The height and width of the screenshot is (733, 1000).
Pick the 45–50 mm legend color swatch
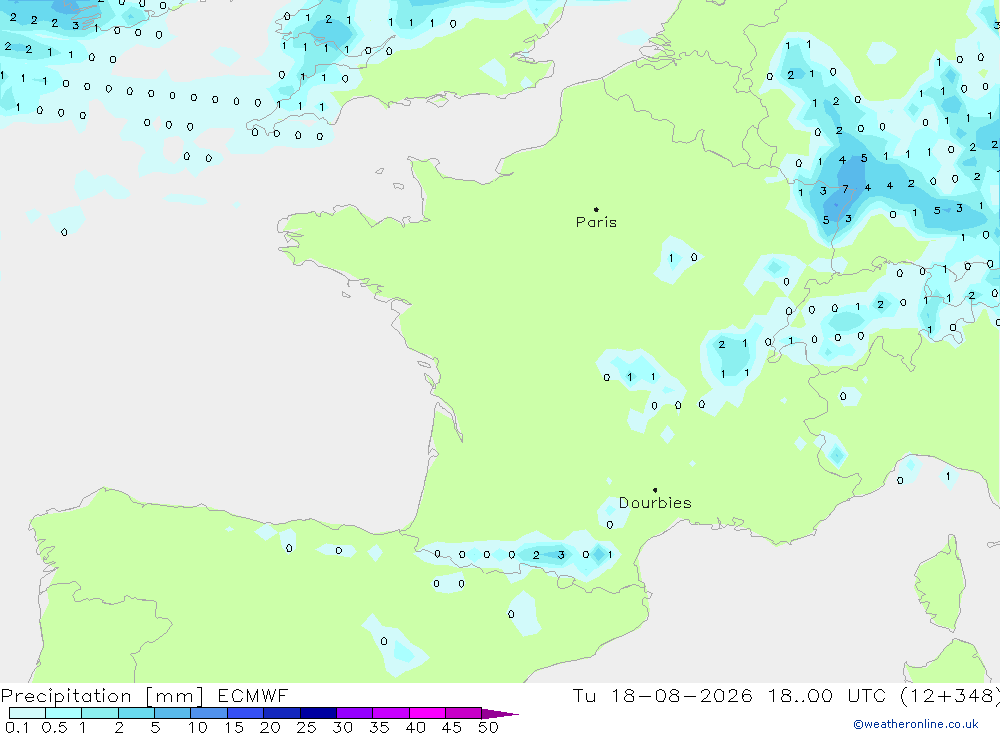click(x=464, y=713)
